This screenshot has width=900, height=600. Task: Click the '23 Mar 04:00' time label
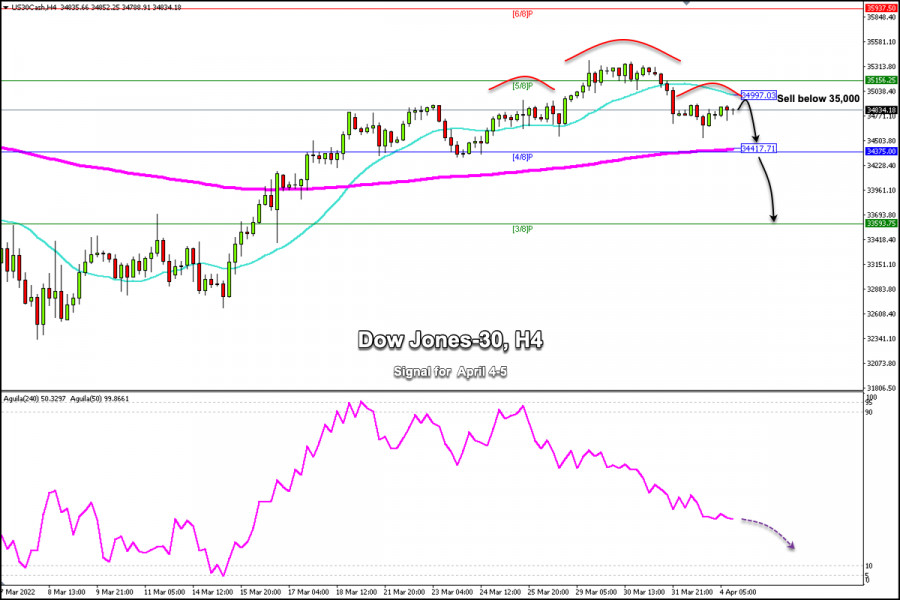coord(452,592)
